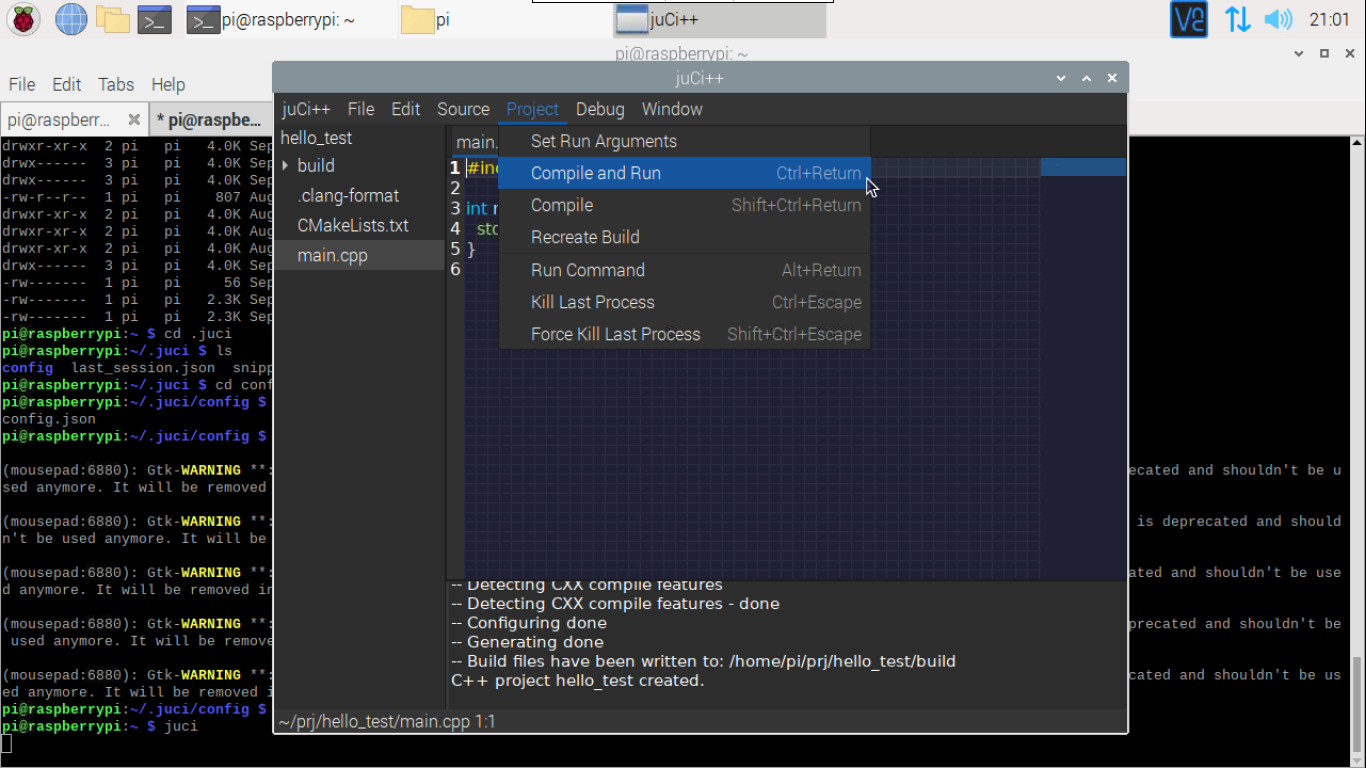Minimize the juCi++ window

[1061, 78]
